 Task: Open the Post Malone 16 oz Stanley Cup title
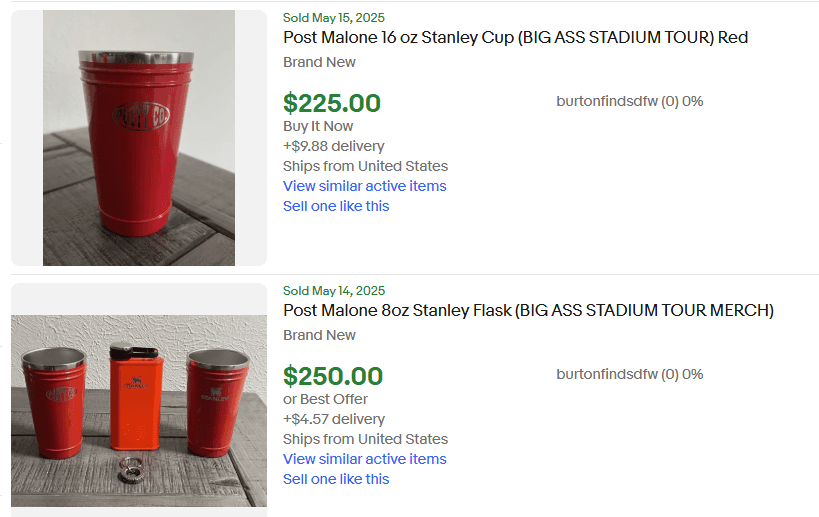point(515,38)
